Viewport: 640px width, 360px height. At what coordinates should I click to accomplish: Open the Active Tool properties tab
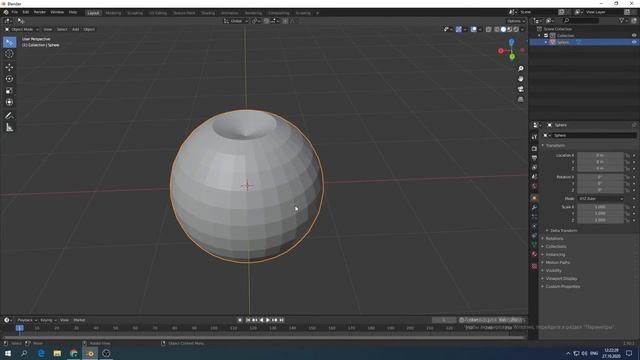[x=534, y=137]
